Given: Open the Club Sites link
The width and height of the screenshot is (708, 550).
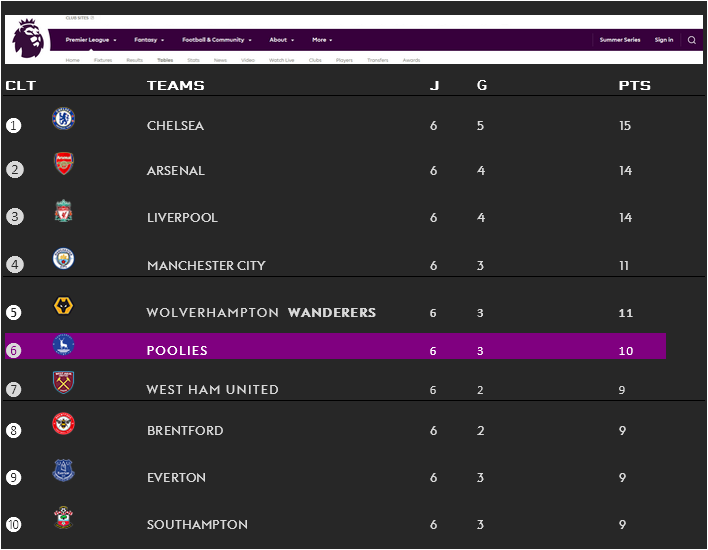Looking at the screenshot, I should tap(79, 18).
